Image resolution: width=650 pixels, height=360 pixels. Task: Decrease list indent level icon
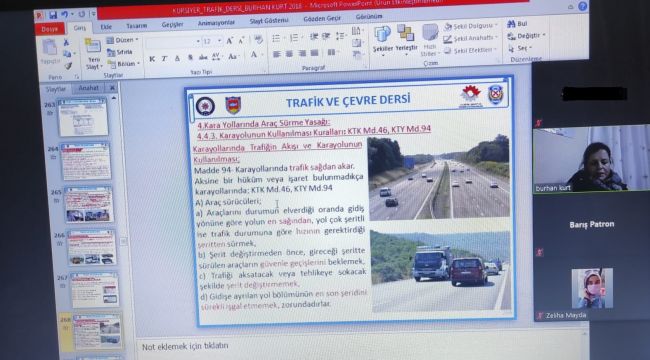pyautogui.click(x=314, y=37)
